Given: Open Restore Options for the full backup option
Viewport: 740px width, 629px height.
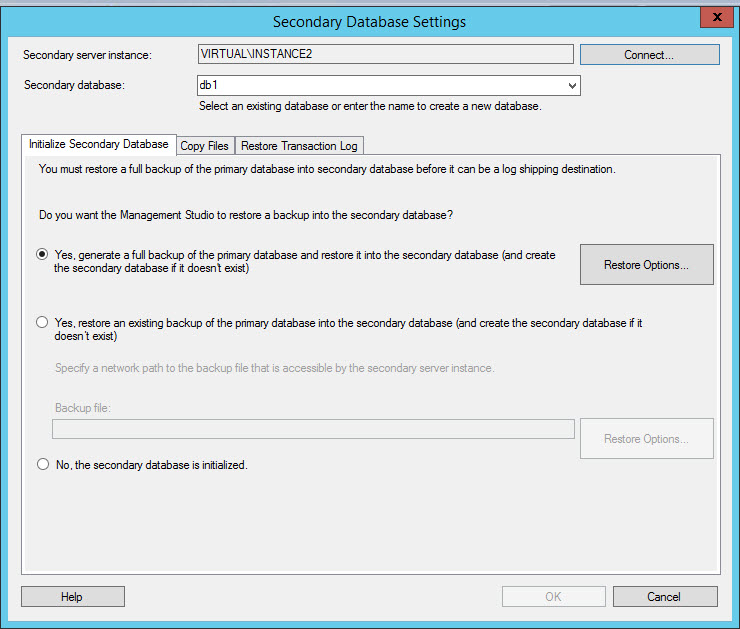Looking at the screenshot, I should [646, 265].
